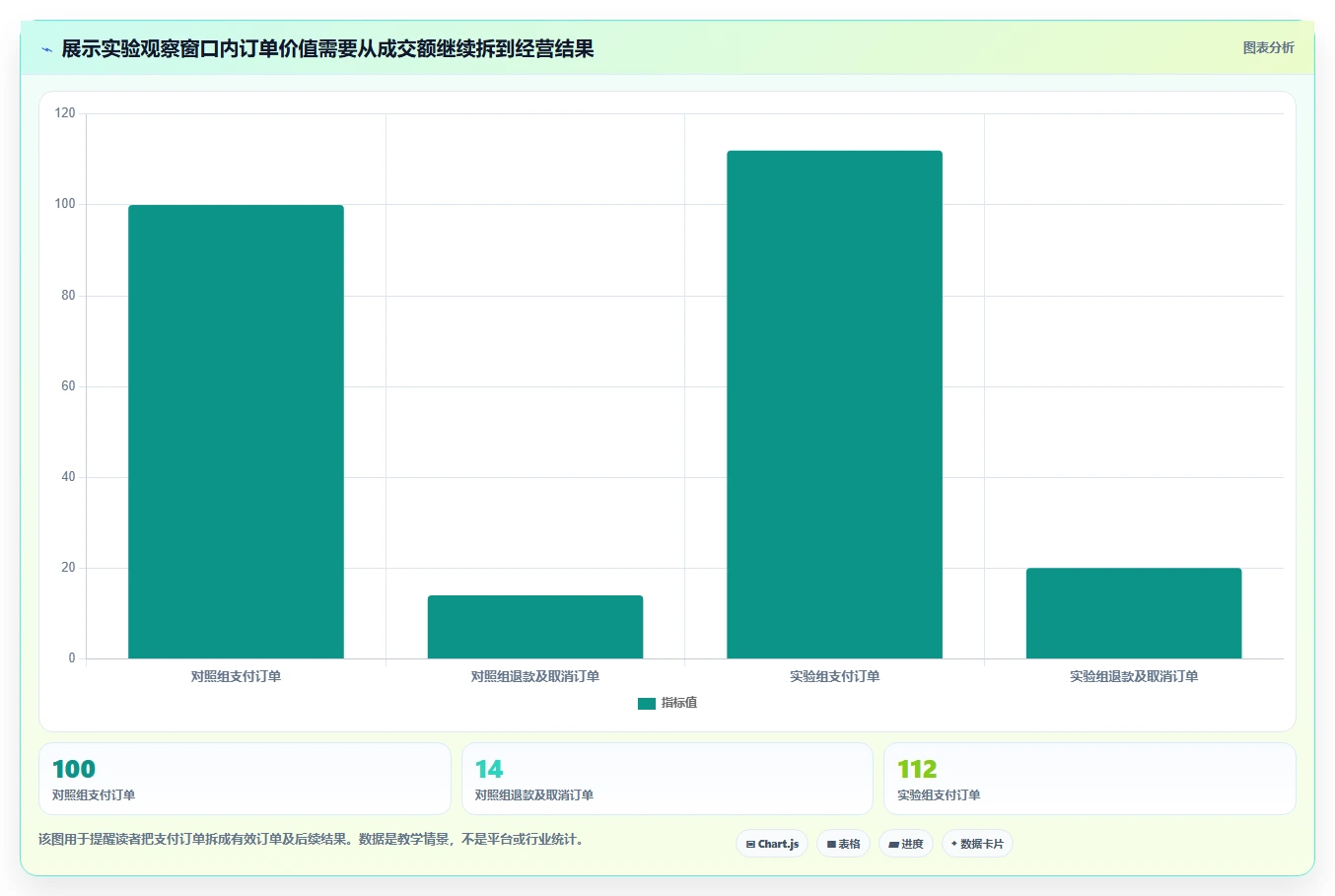Click the lightning icon beside the title
This screenshot has height=896, width=1335.
46,49
